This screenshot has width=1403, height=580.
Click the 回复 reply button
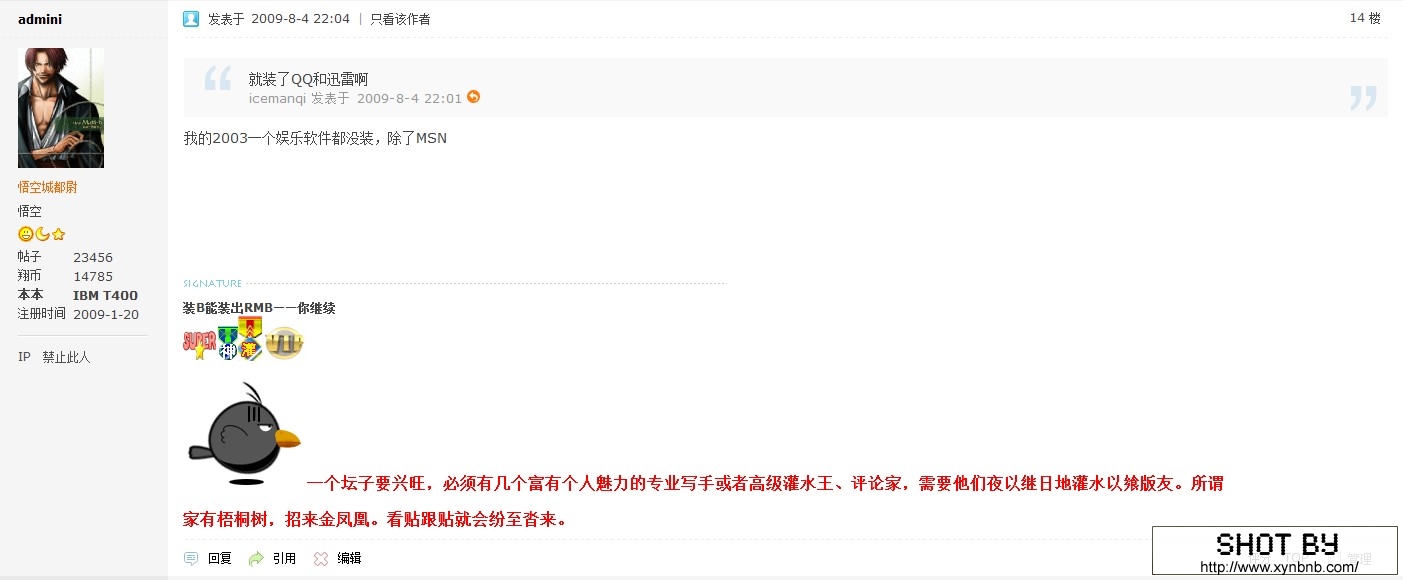click(220, 558)
